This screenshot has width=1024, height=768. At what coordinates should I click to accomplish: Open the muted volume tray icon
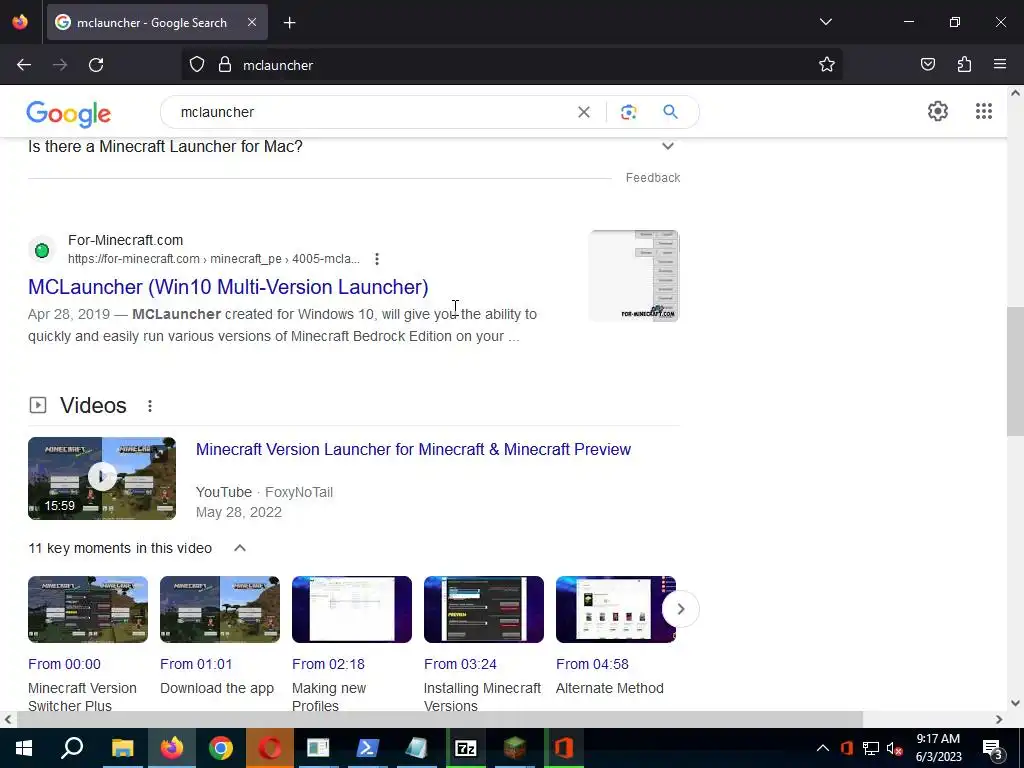895,748
